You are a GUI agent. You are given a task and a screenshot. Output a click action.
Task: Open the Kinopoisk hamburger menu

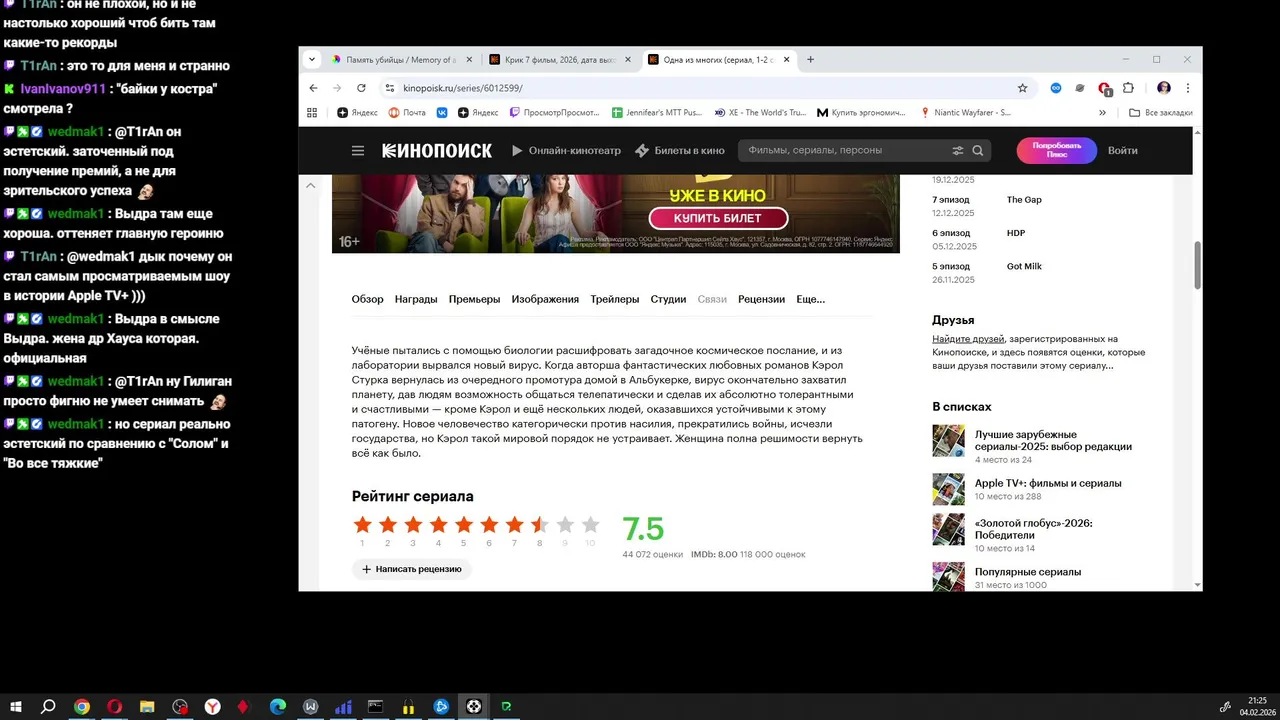point(358,151)
